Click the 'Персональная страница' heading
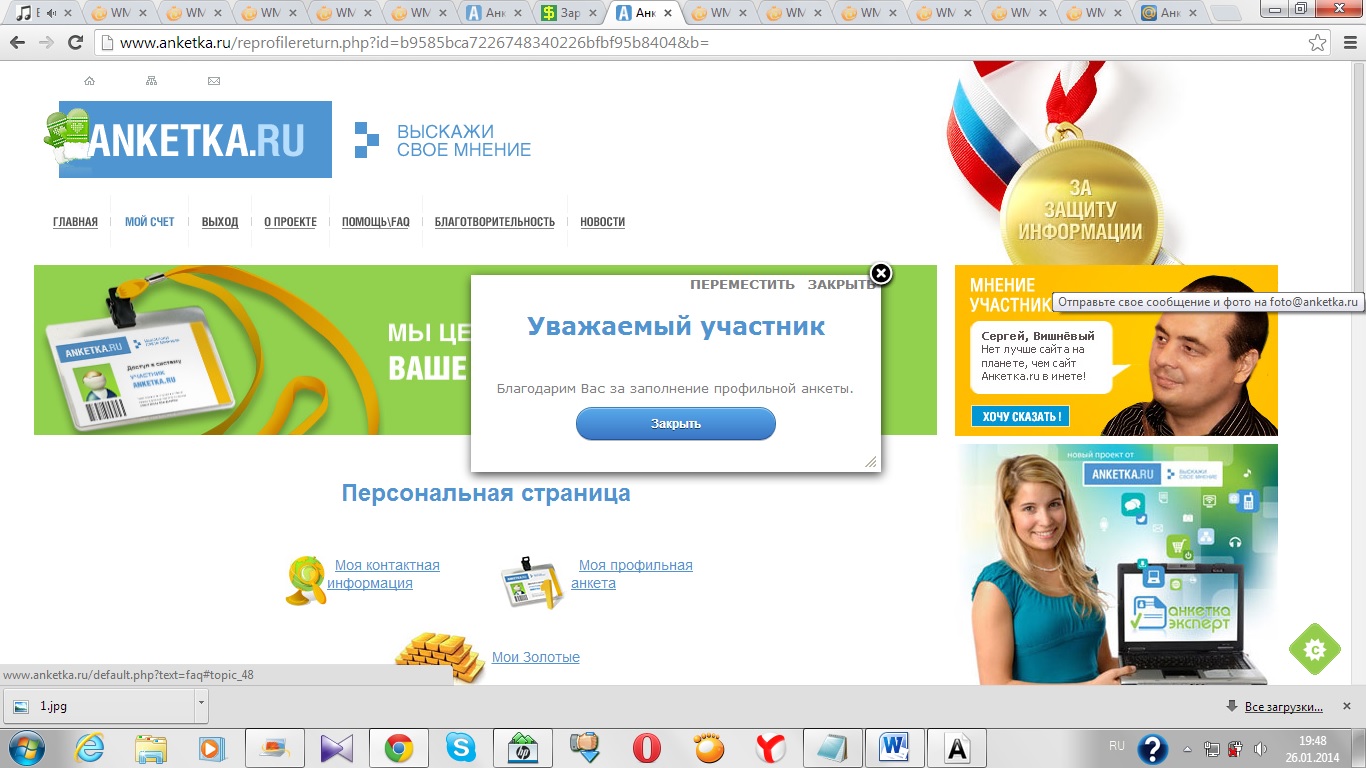 (x=486, y=493)
